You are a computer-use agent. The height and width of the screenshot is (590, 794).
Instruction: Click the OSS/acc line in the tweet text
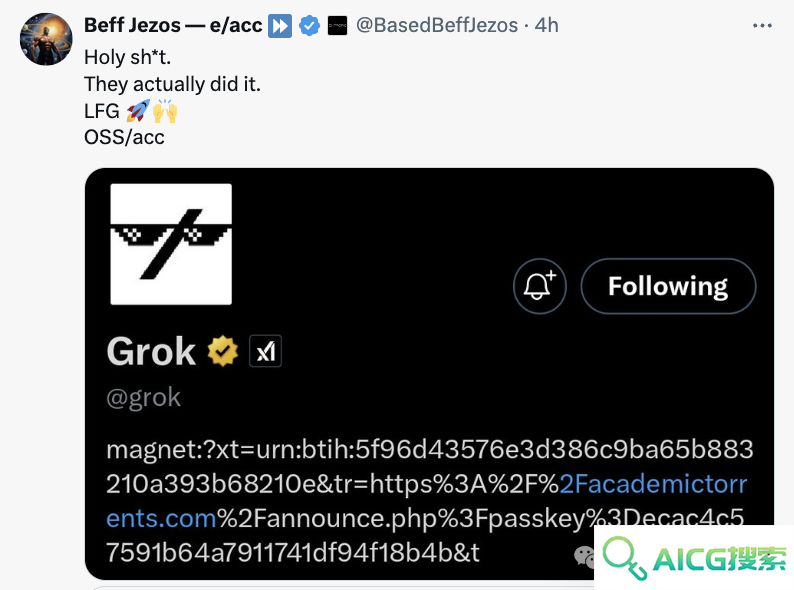(124, 137)
